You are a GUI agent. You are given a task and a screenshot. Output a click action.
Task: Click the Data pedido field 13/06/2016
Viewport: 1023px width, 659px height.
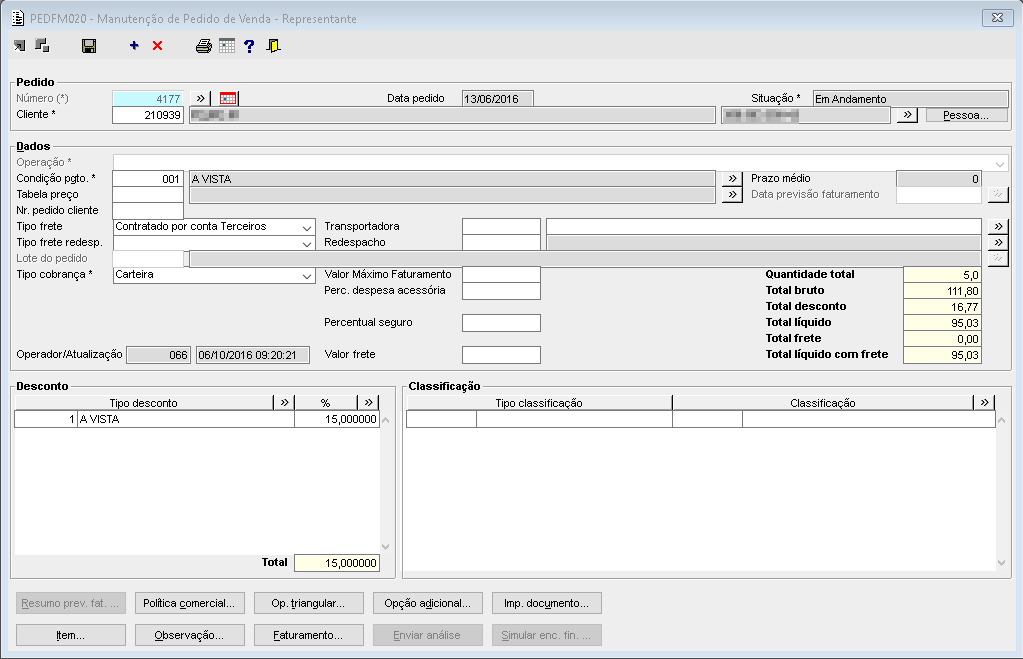coord(498,99)
